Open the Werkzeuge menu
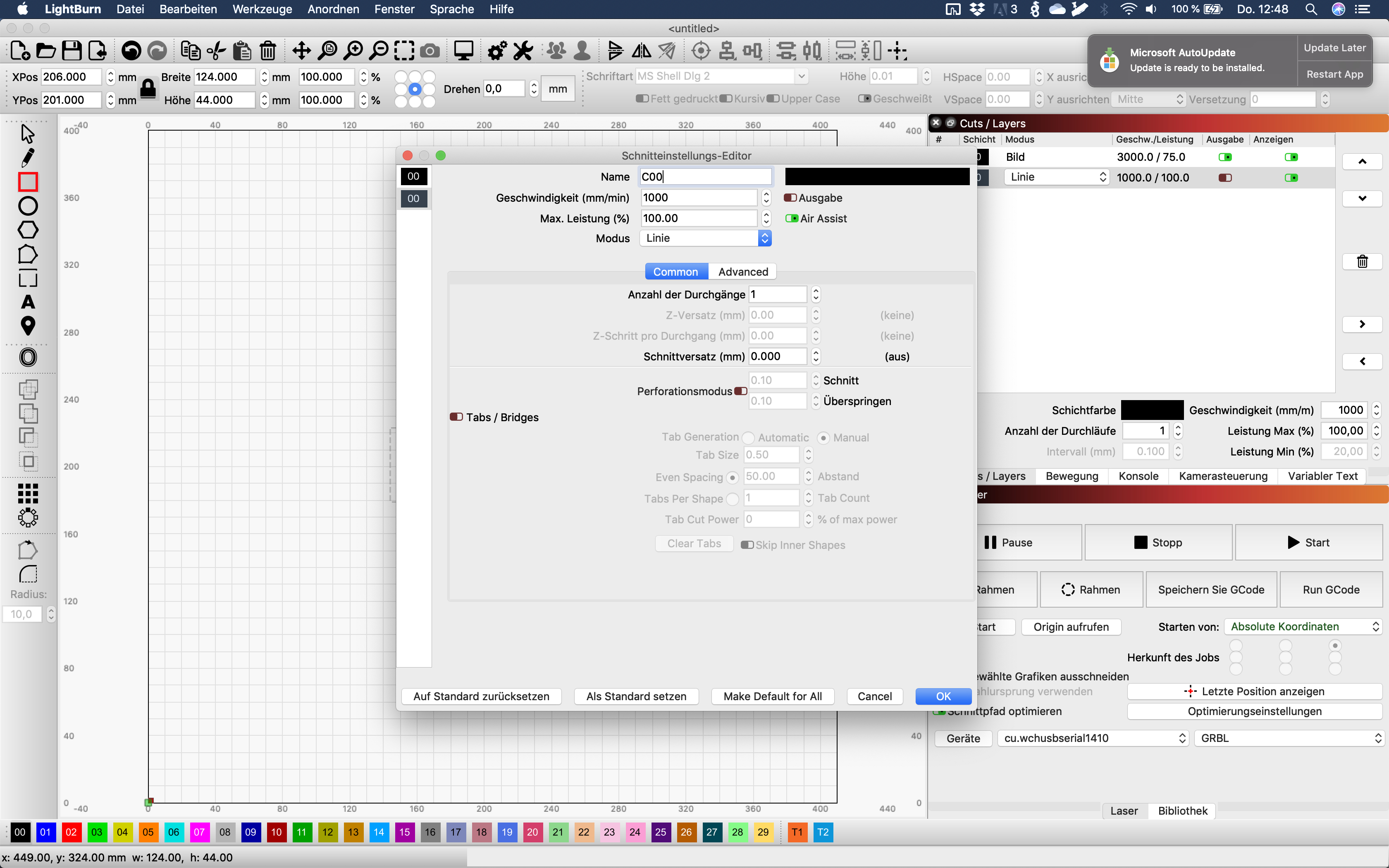Image resolution: width=1389 pixels, height=868 pixels. coord(262,9)
